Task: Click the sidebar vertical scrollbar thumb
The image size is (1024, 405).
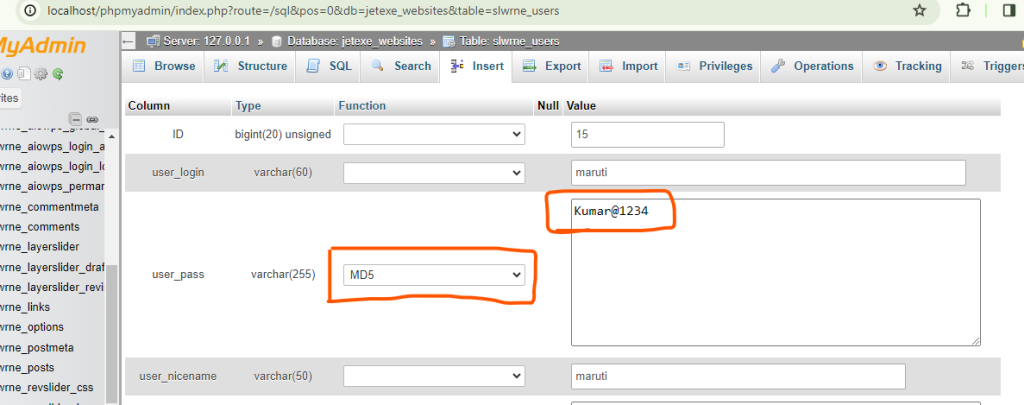Action: [112, 333]
